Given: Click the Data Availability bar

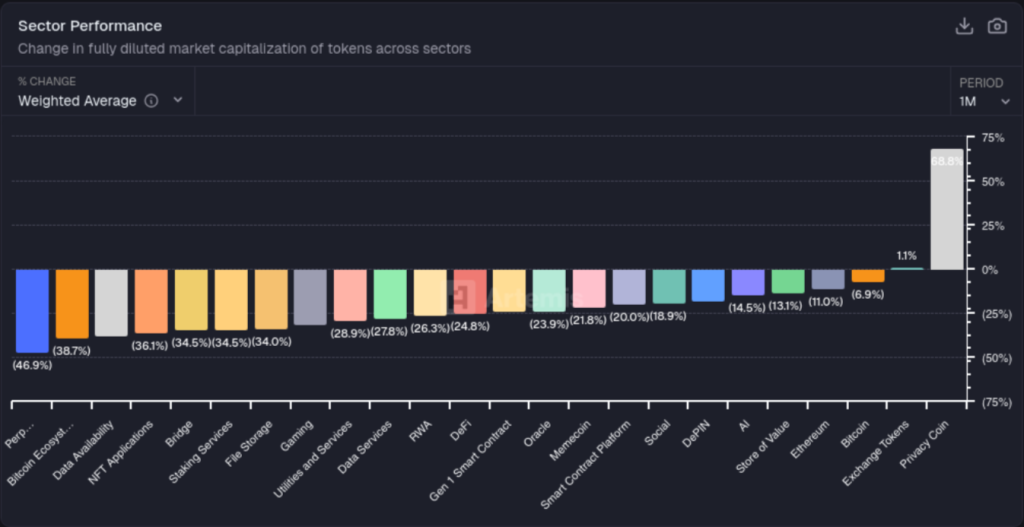Looking at the screenshot, I should coord(111,302).
